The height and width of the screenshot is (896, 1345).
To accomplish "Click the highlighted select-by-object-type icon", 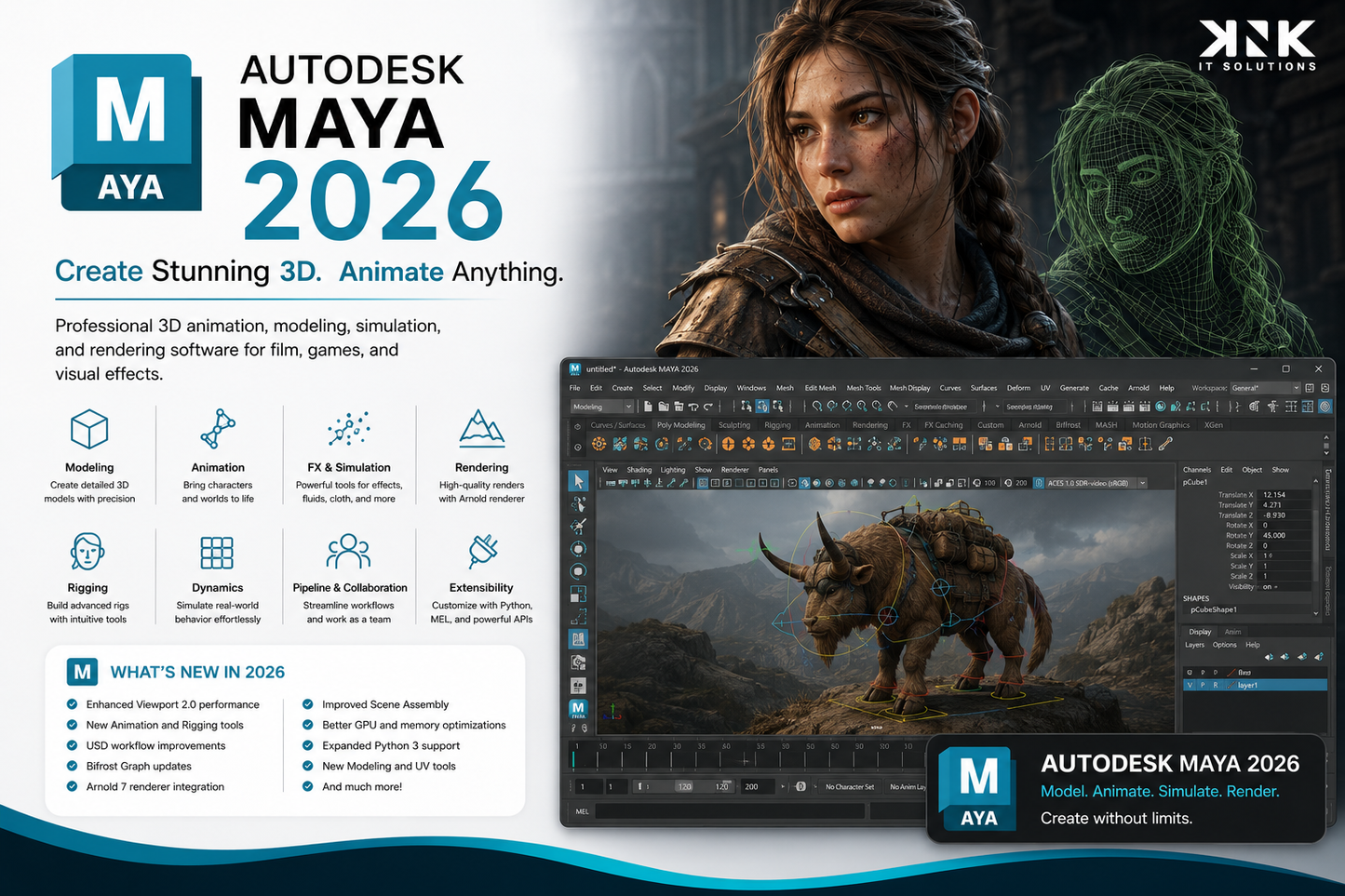I will pyautogui.click(x=762, y=407).
